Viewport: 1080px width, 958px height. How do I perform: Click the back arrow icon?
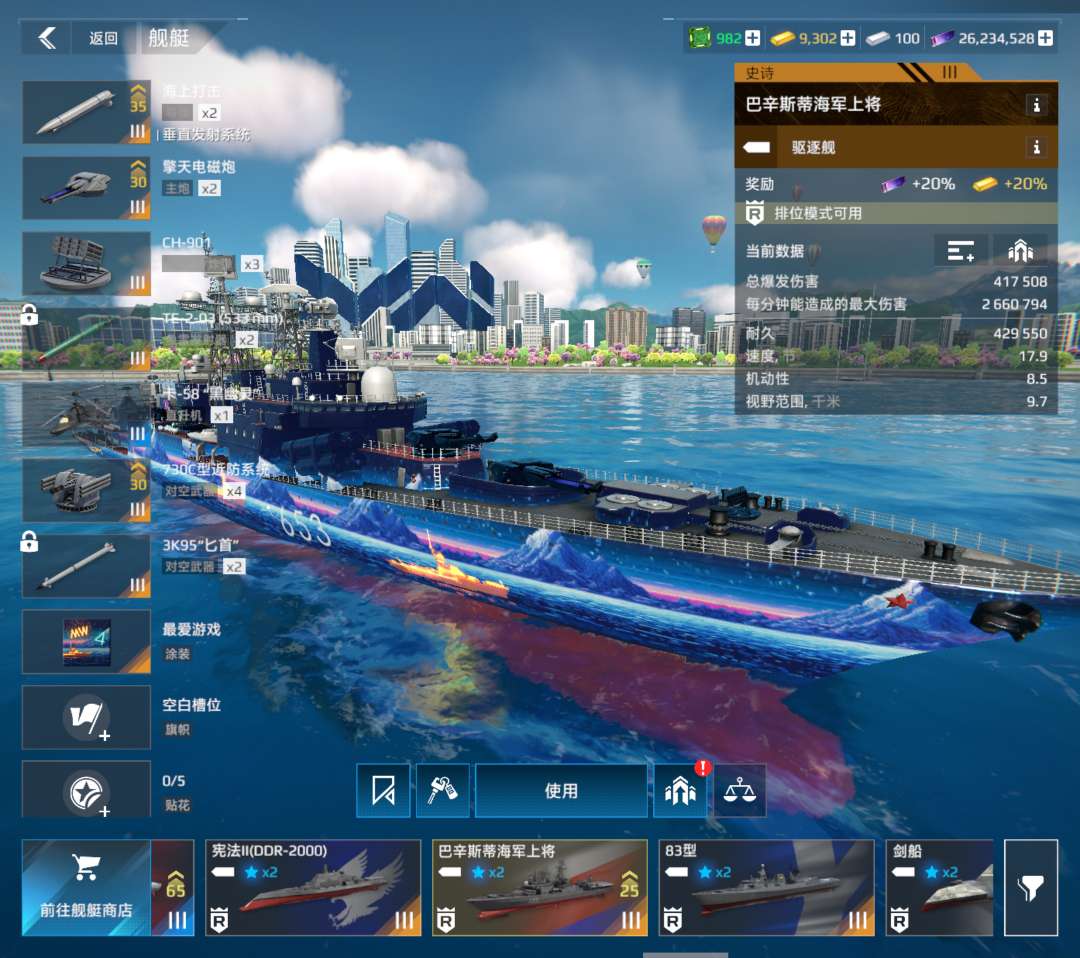click(47, 39)
